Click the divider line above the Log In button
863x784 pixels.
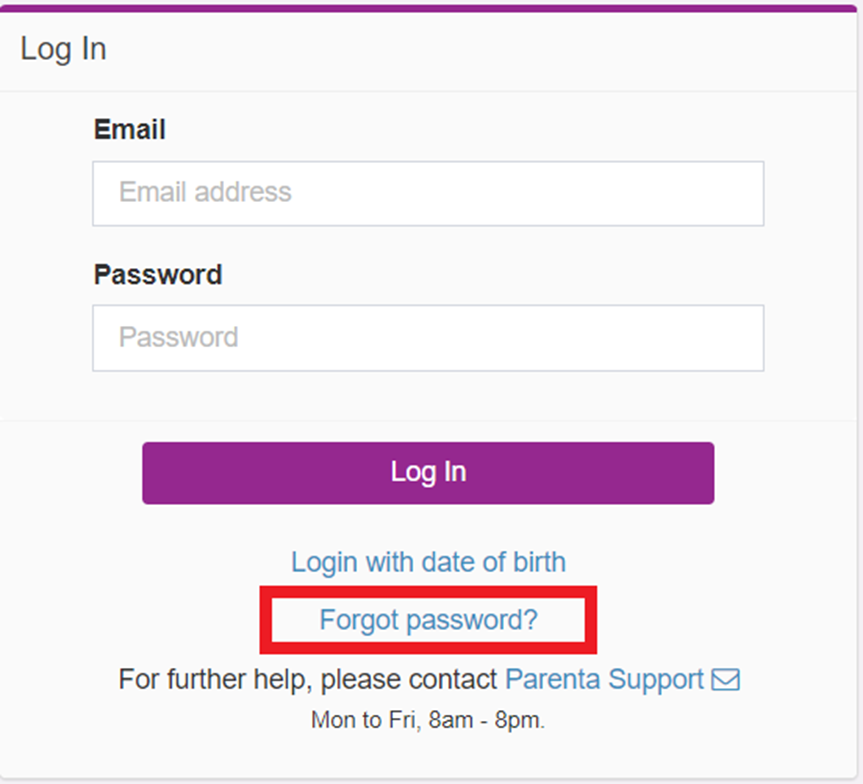tap(428, 421)
